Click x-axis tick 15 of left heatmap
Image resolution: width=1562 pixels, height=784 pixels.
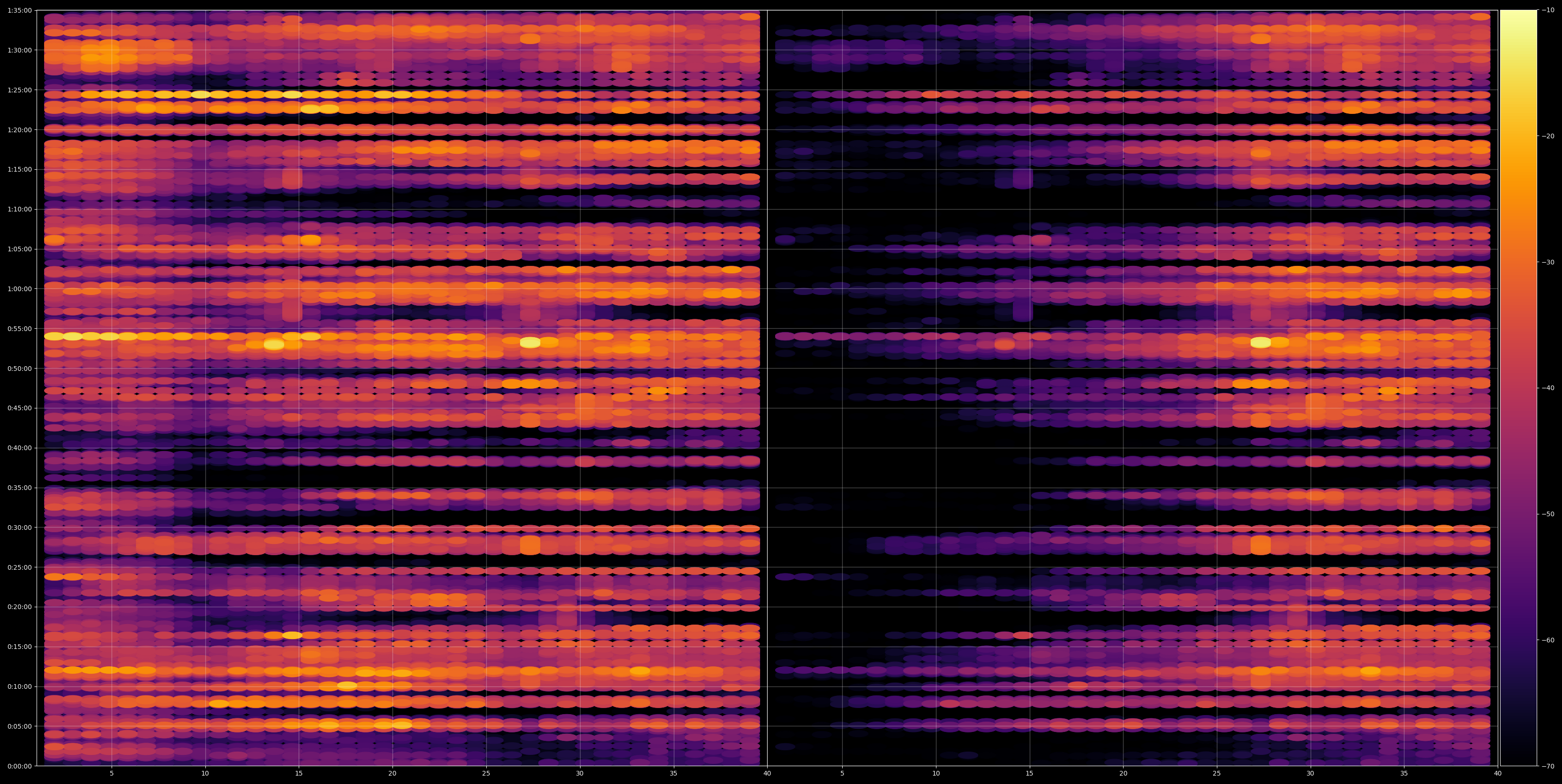coord(299,773)
